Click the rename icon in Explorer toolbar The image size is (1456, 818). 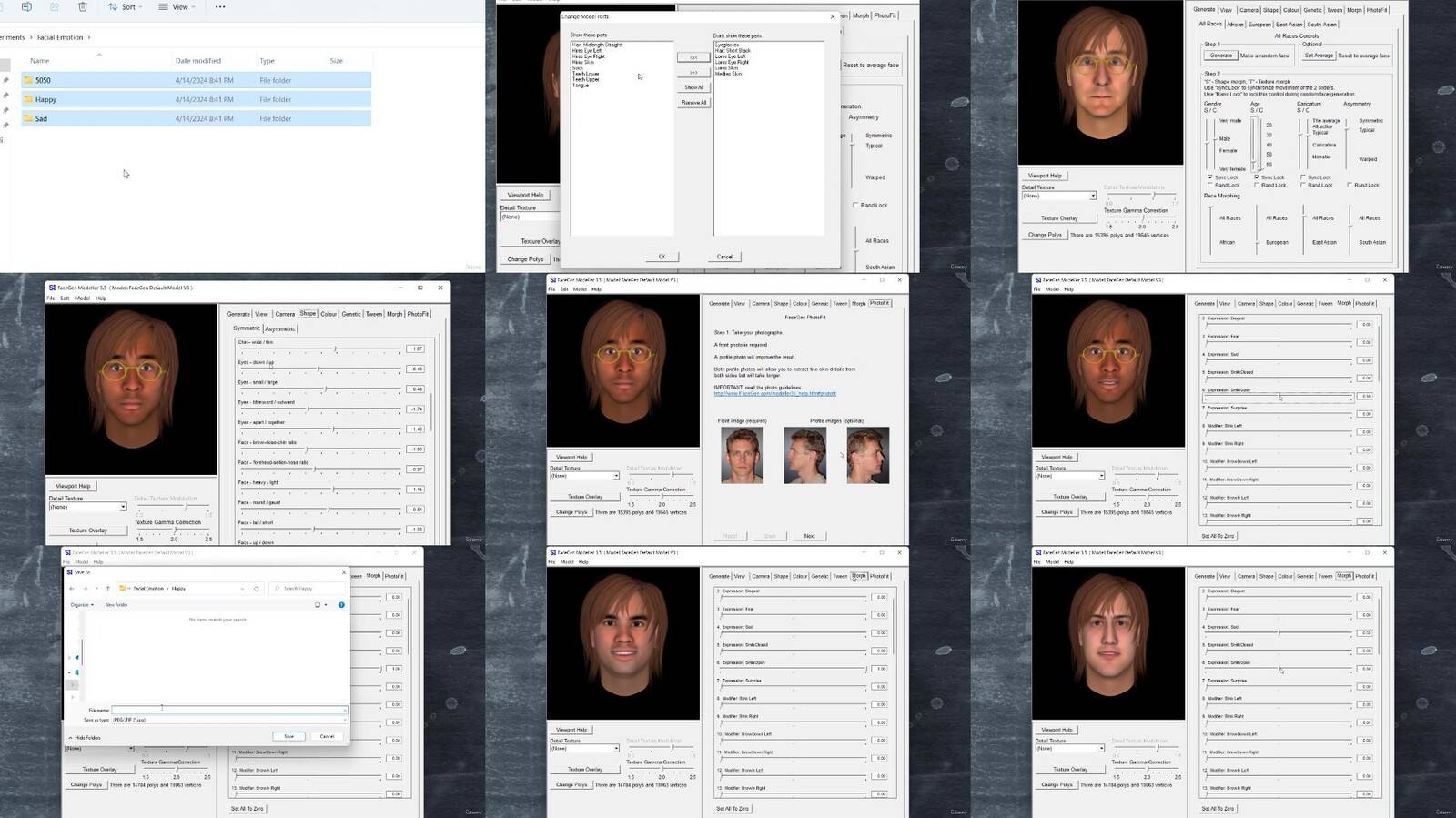pyautogui.click(x=26, y=7)
